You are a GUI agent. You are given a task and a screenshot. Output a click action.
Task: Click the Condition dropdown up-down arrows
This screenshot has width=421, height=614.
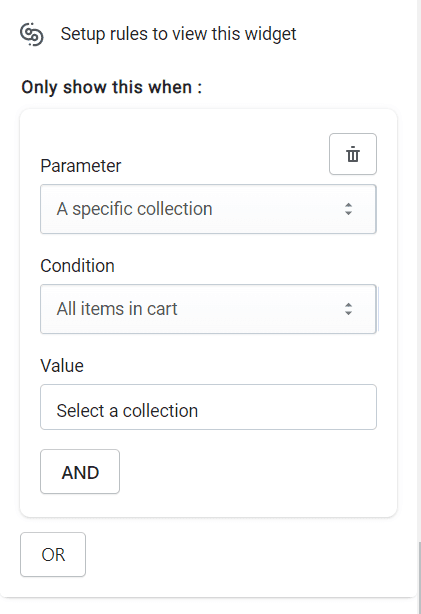pyautogui.click(x=348, y=309)
